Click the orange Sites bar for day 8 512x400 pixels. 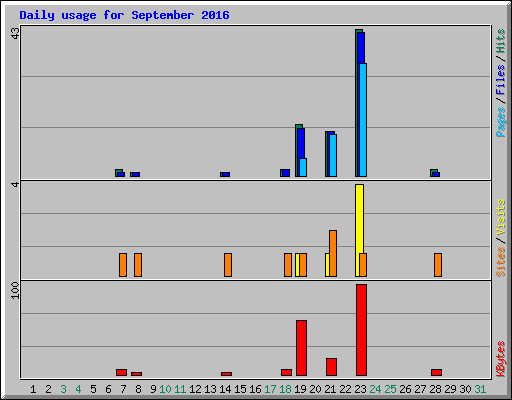138,265
